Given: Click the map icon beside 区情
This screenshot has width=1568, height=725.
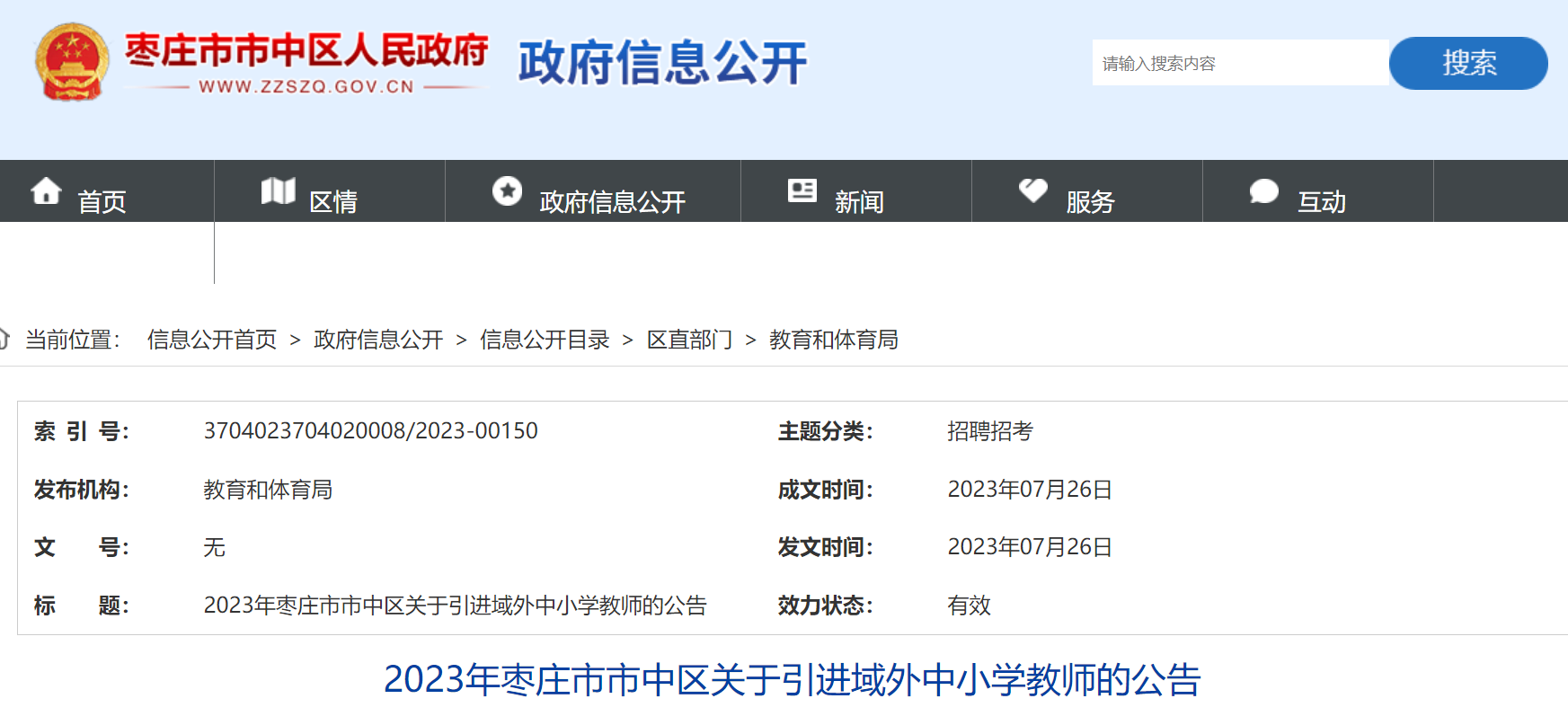Looking at the screenshot, I should pyautogui.click(x=278, y=190).
